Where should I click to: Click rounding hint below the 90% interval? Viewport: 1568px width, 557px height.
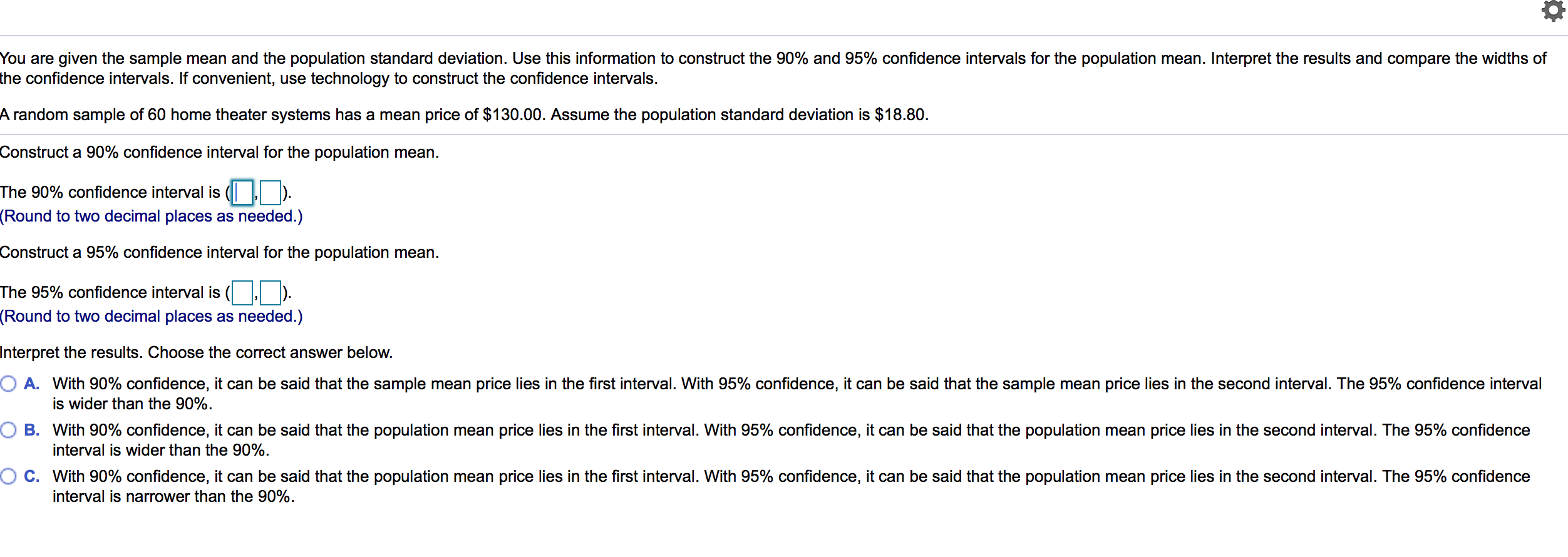152,216
